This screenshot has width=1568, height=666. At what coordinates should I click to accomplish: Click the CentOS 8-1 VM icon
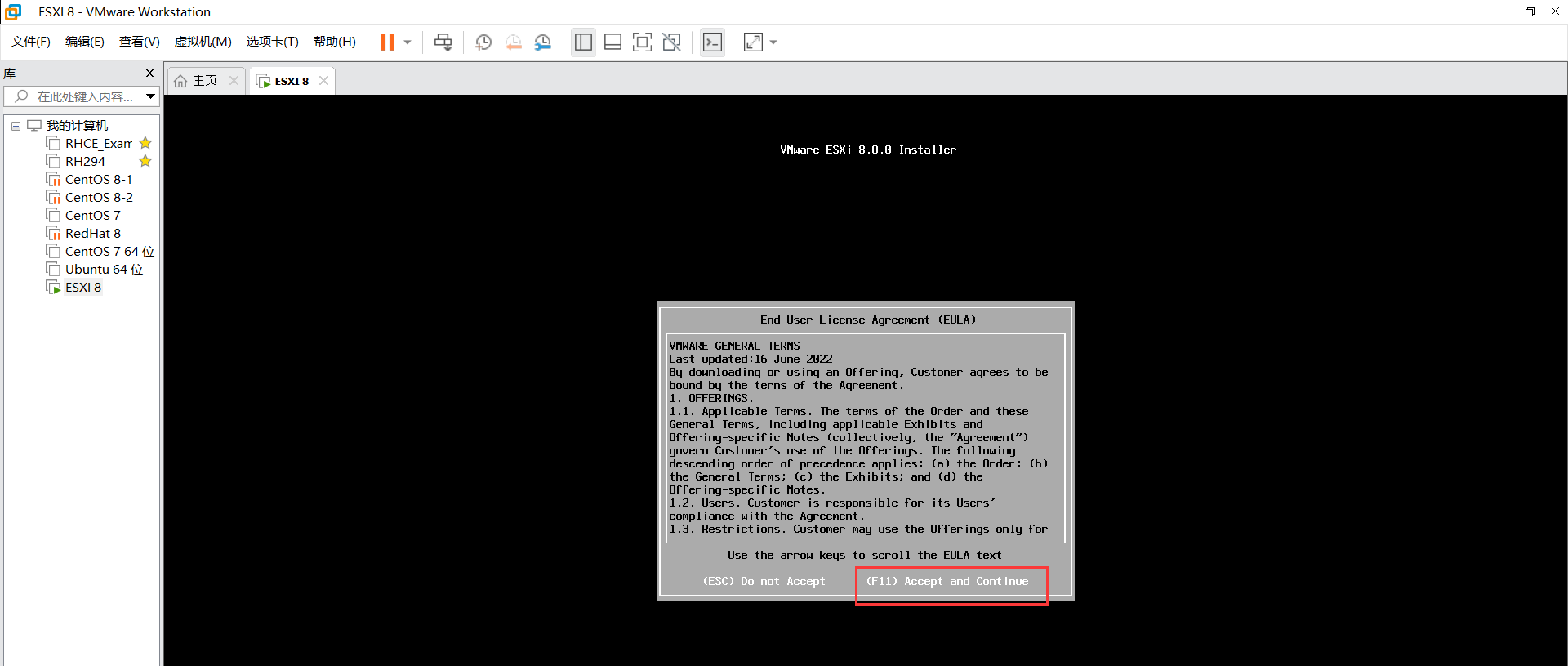53,179
